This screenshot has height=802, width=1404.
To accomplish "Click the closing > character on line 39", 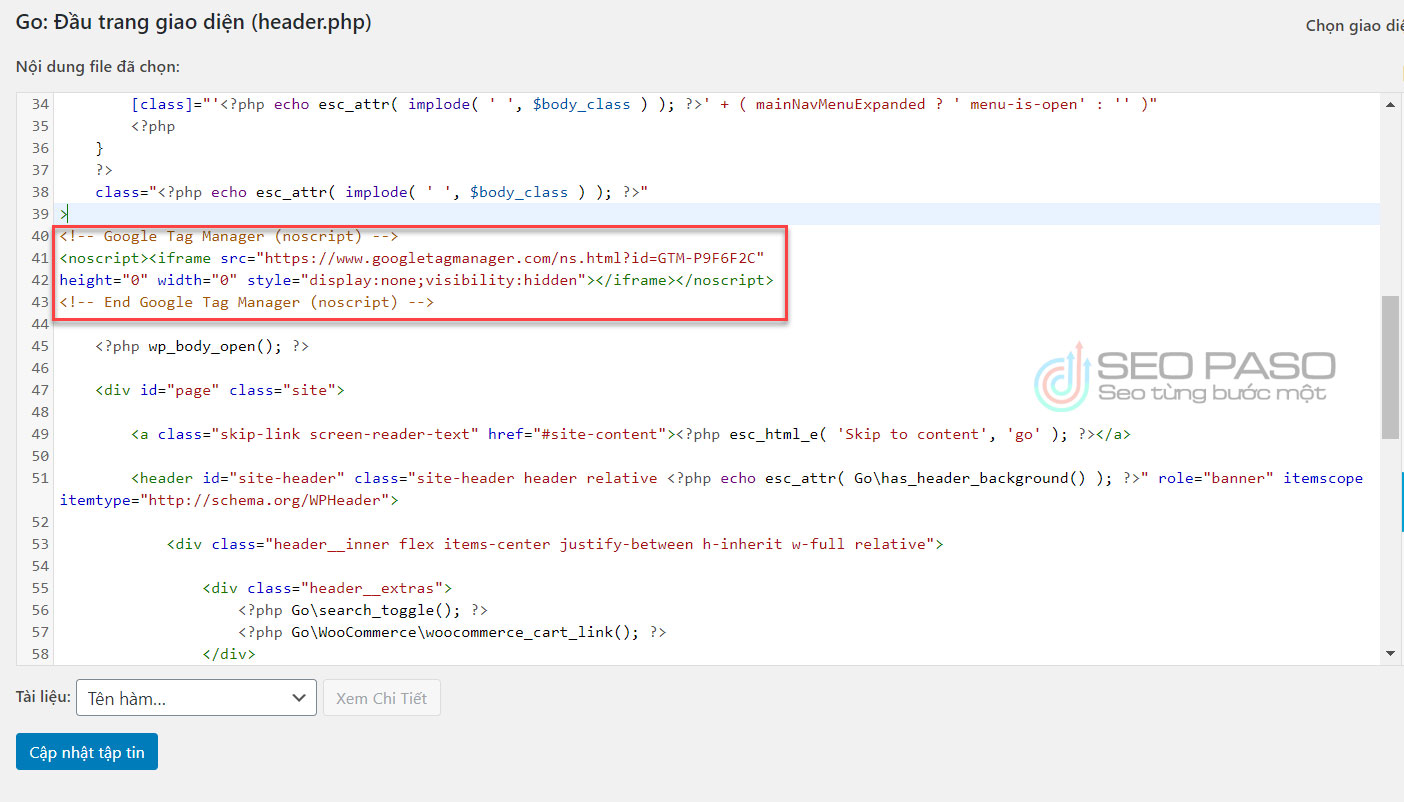I will pos(64,214).
